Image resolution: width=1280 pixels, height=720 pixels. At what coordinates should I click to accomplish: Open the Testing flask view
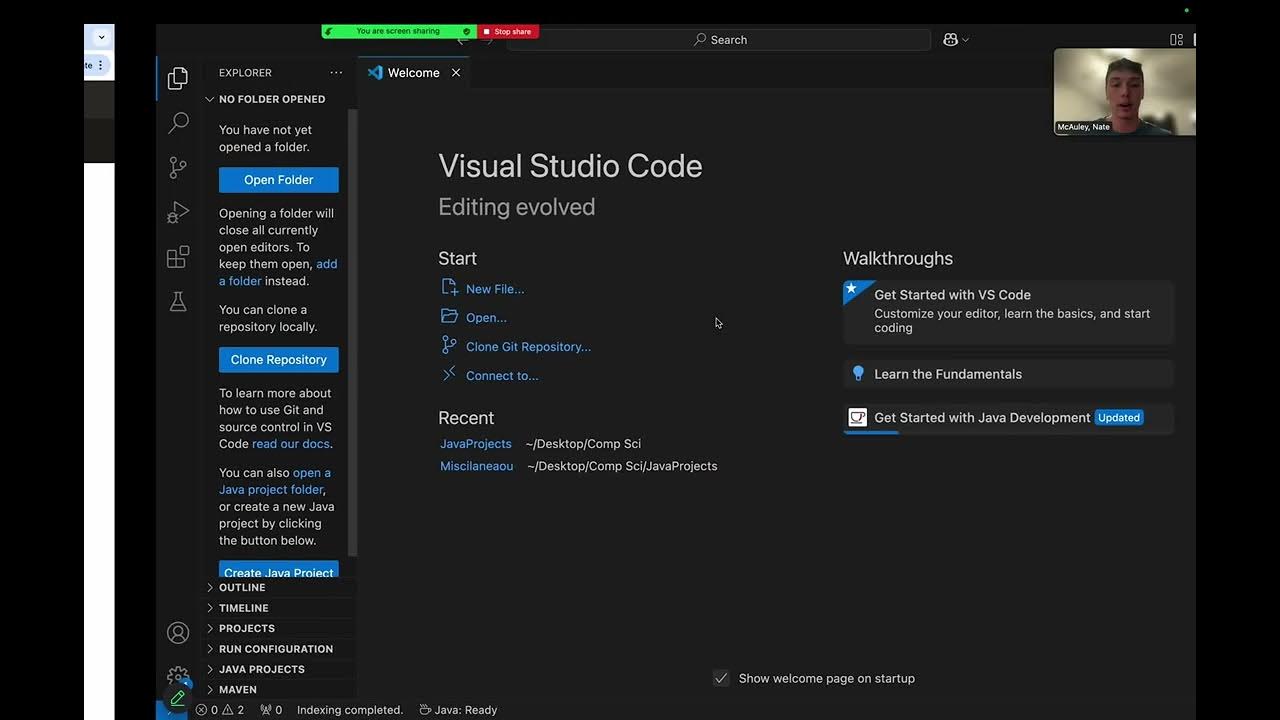tap(178, 301)
